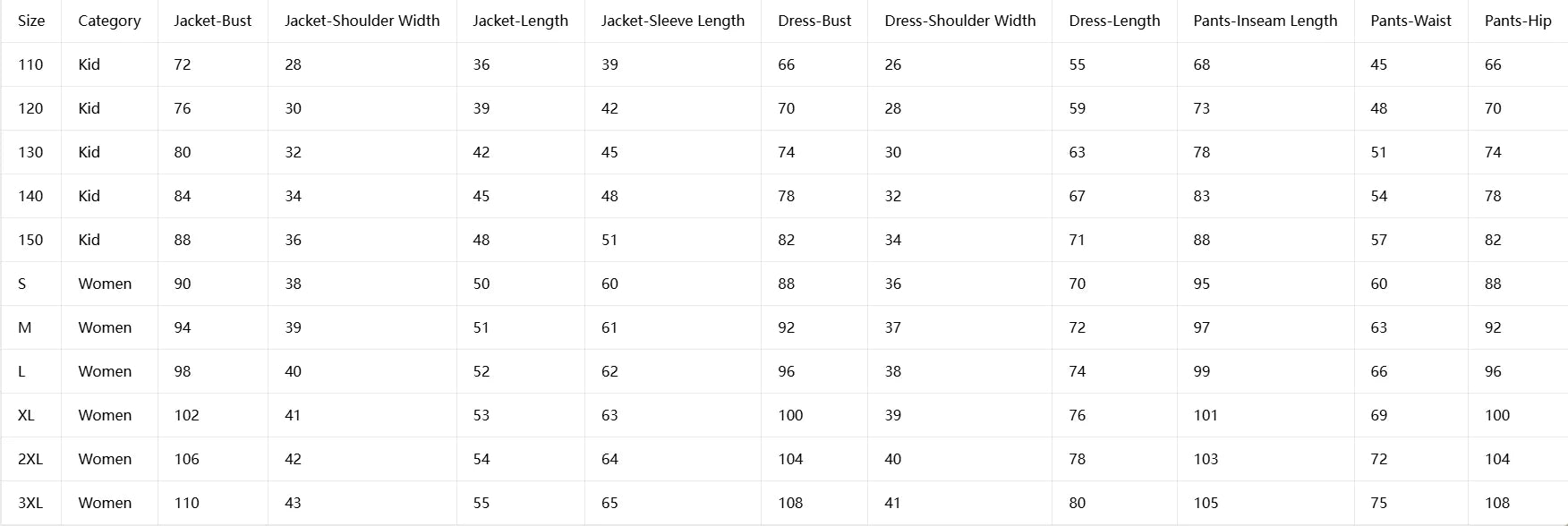Select the Jacket-Shoulder Width header
This screenshot has width=1568, height=526.
362,21
